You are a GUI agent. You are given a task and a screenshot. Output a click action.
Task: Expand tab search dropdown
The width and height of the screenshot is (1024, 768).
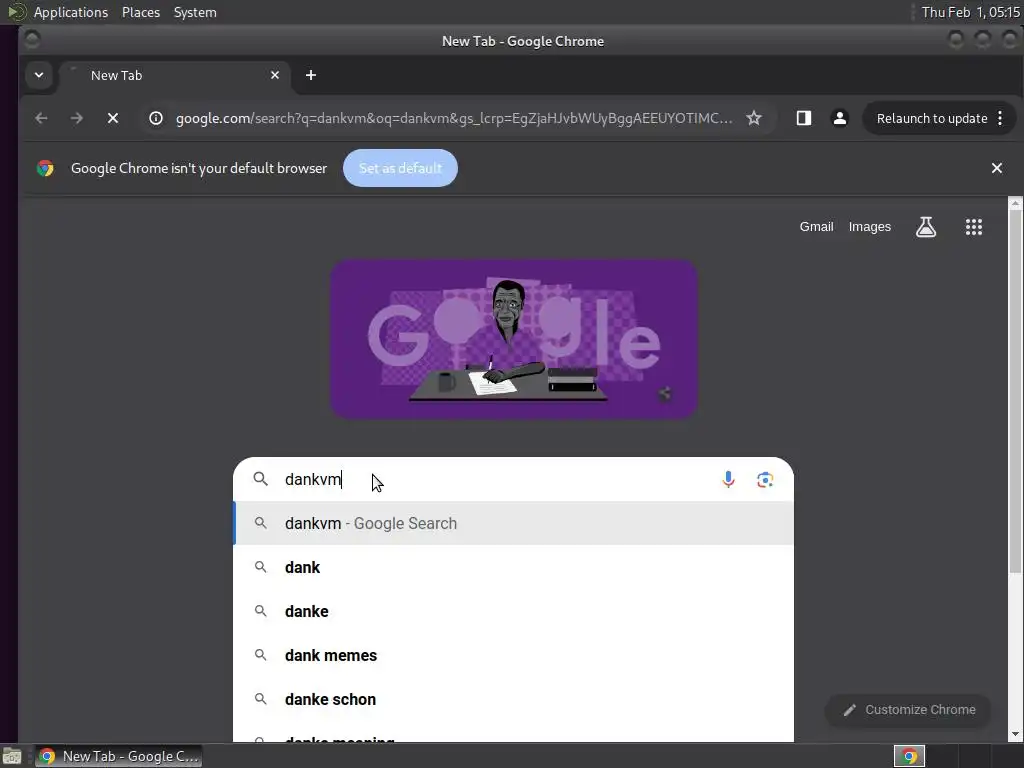39,75
